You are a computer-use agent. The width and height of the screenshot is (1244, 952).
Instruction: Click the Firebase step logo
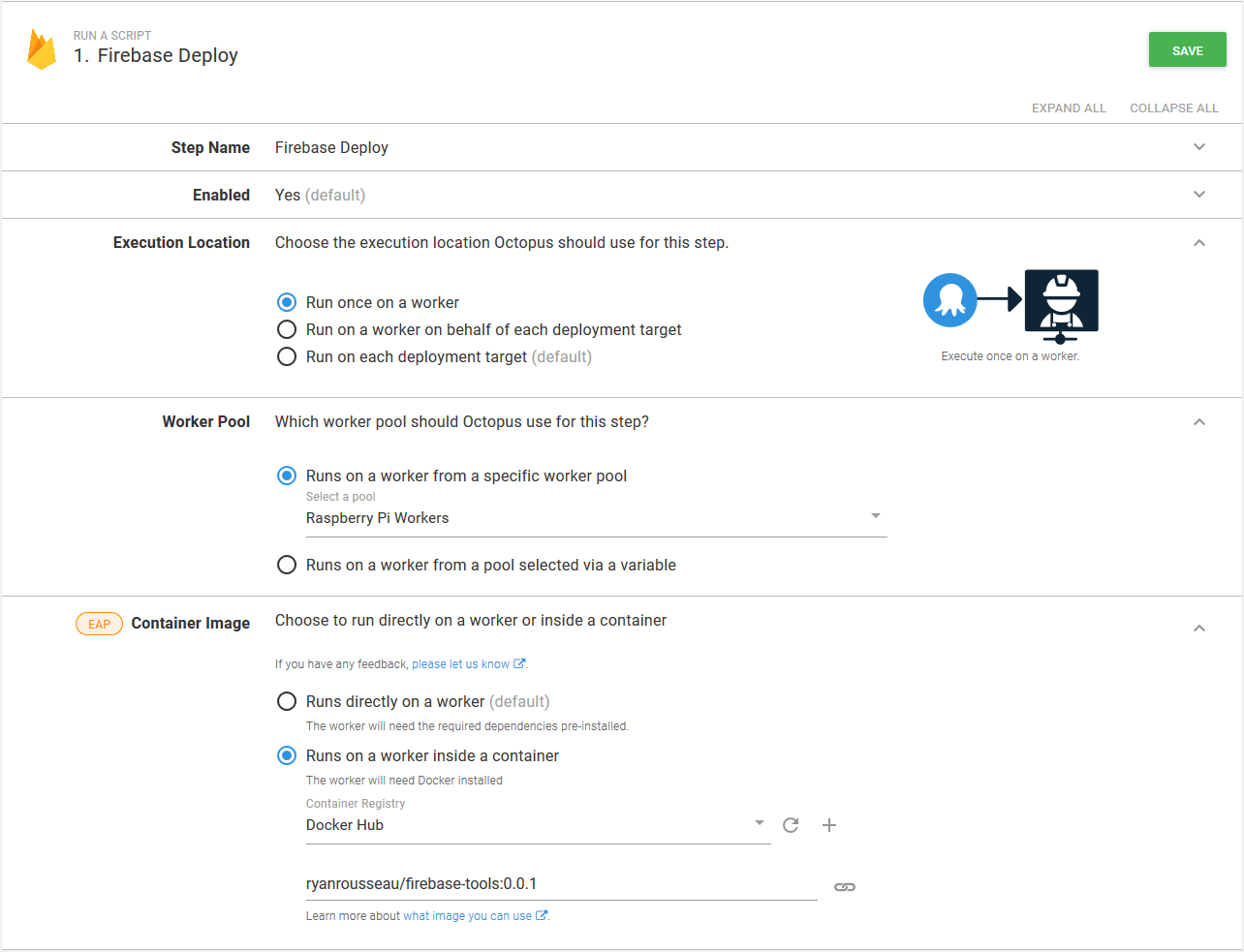[42, 47]
